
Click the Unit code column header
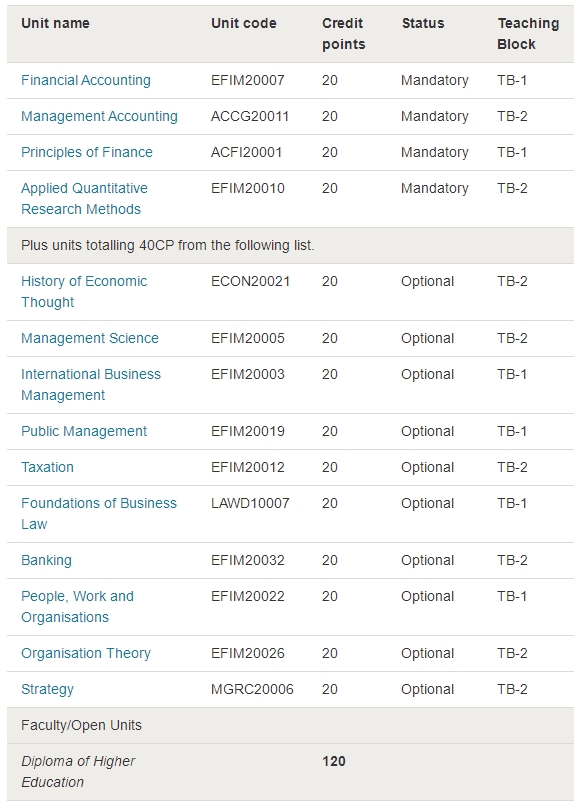click(244, 23)
